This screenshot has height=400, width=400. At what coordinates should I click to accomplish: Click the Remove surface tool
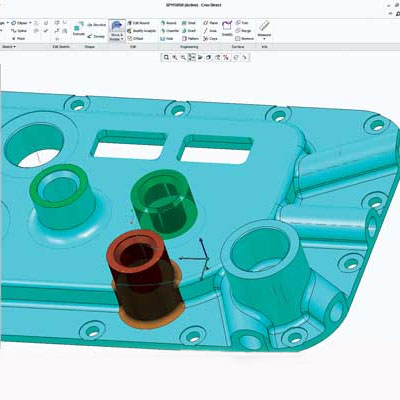tap(245, 39)
